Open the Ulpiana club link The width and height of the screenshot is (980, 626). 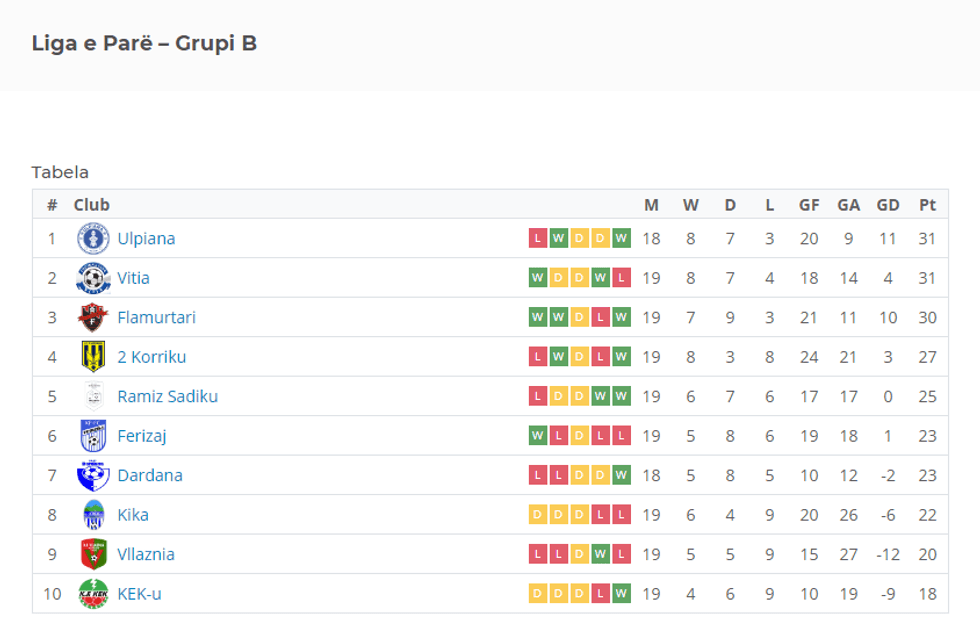146,238
